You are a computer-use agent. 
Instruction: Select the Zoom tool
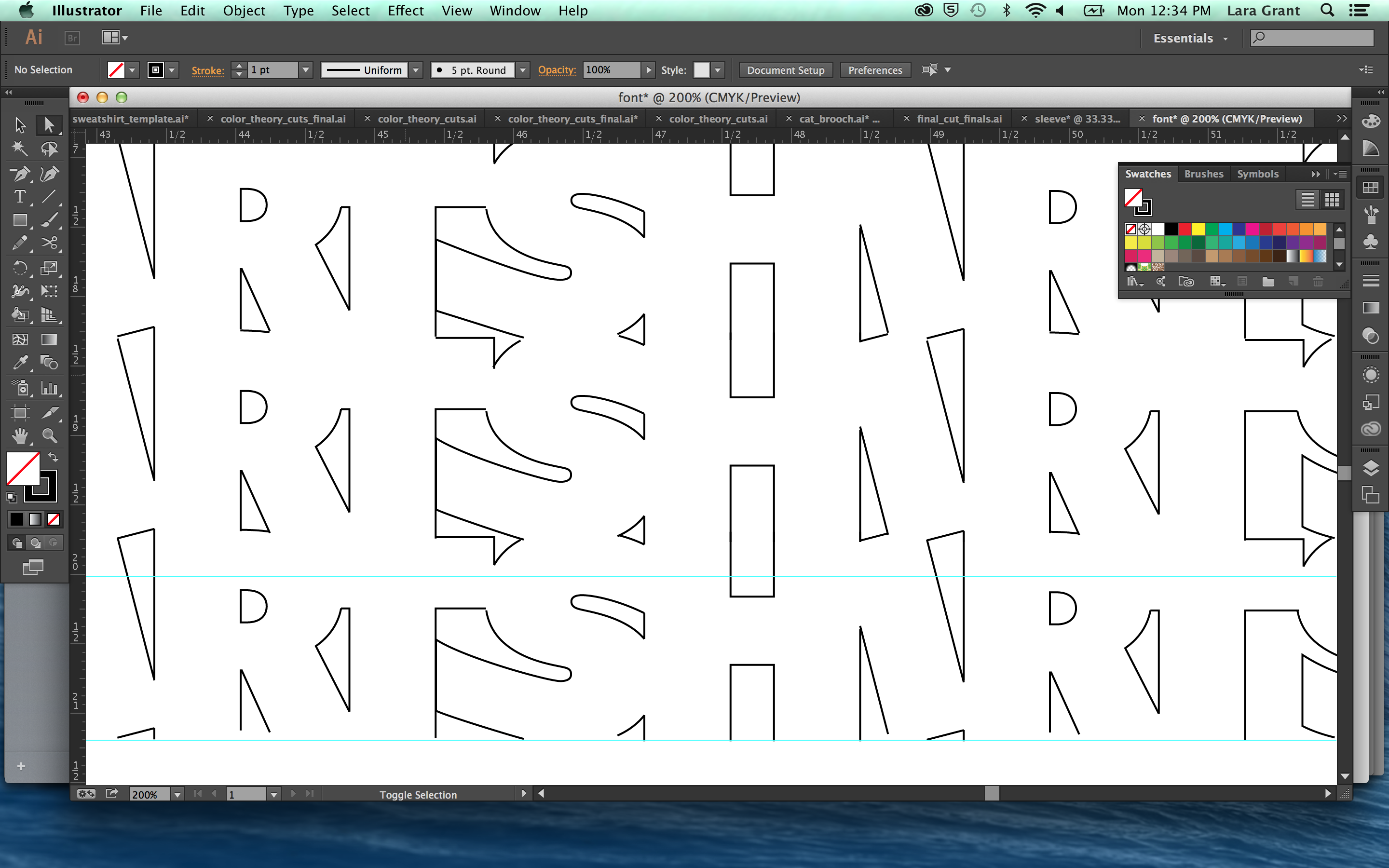coord(49,436)
